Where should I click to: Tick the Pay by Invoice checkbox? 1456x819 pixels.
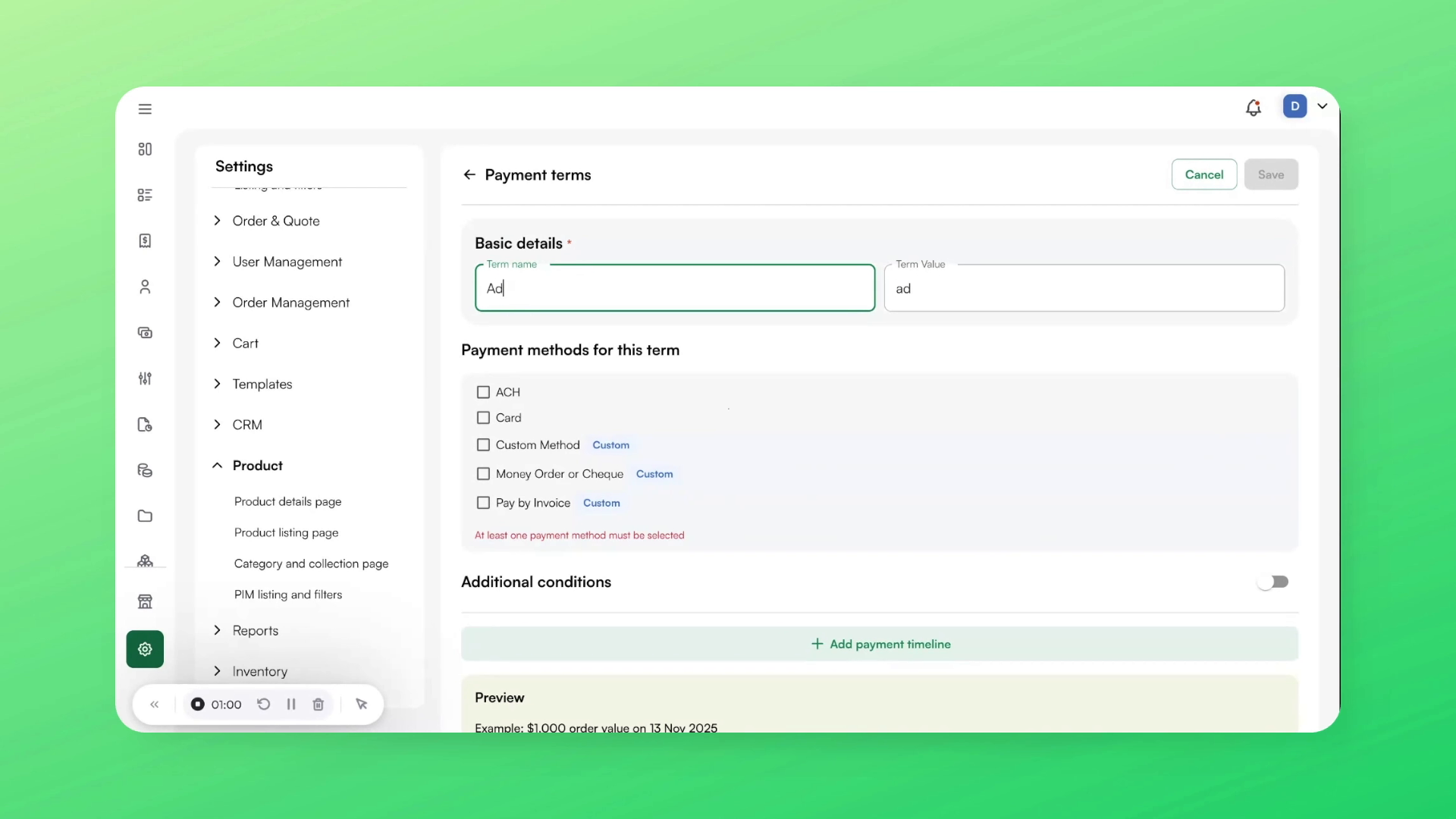click(483, 503)
